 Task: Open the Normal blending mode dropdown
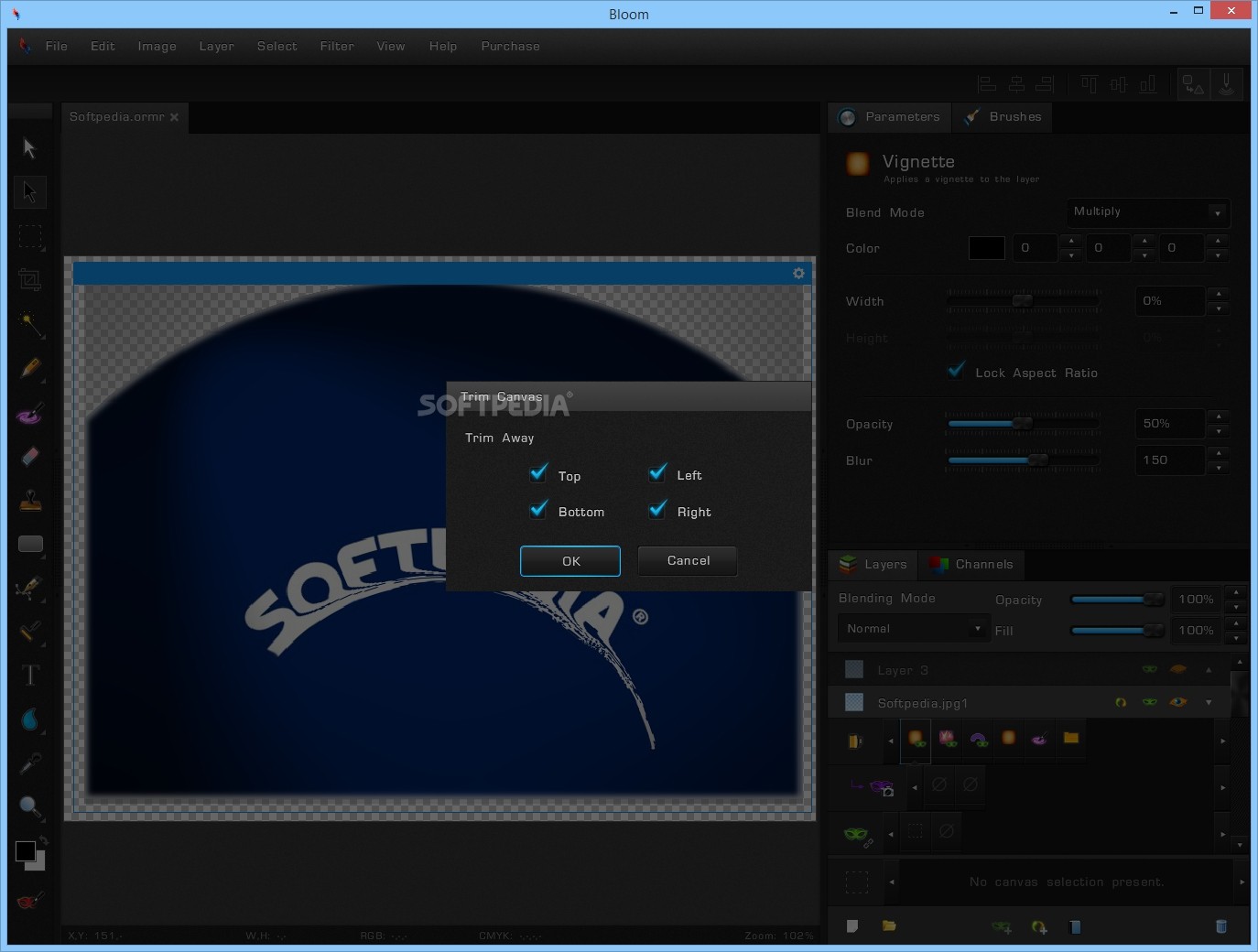pos(914,629)
